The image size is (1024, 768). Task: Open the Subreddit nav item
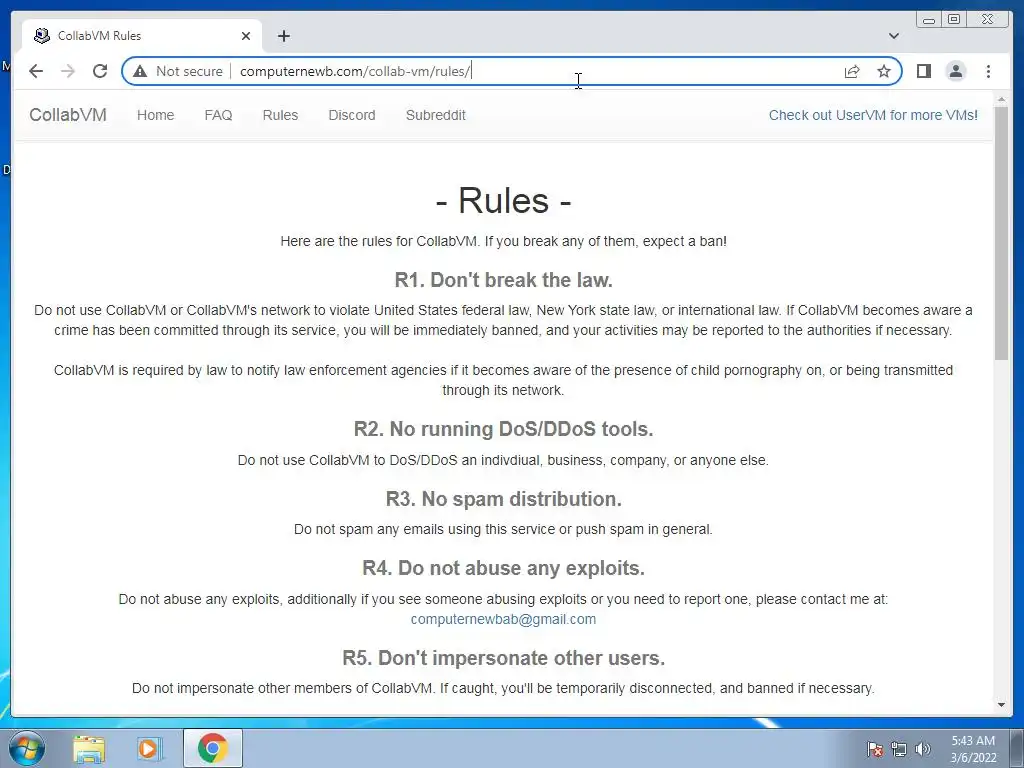tap(436, 115)
